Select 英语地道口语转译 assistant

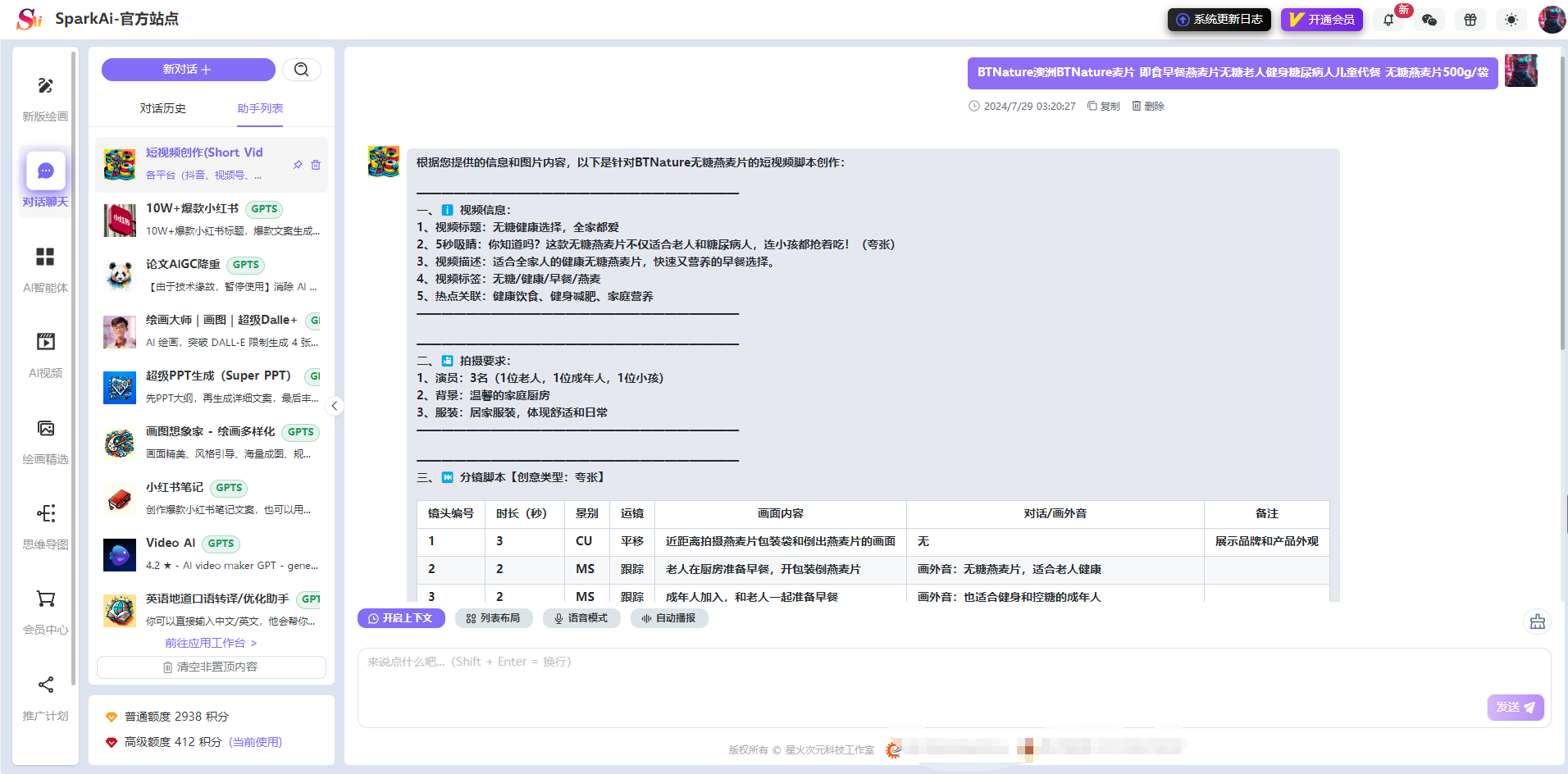coord(212,610)
